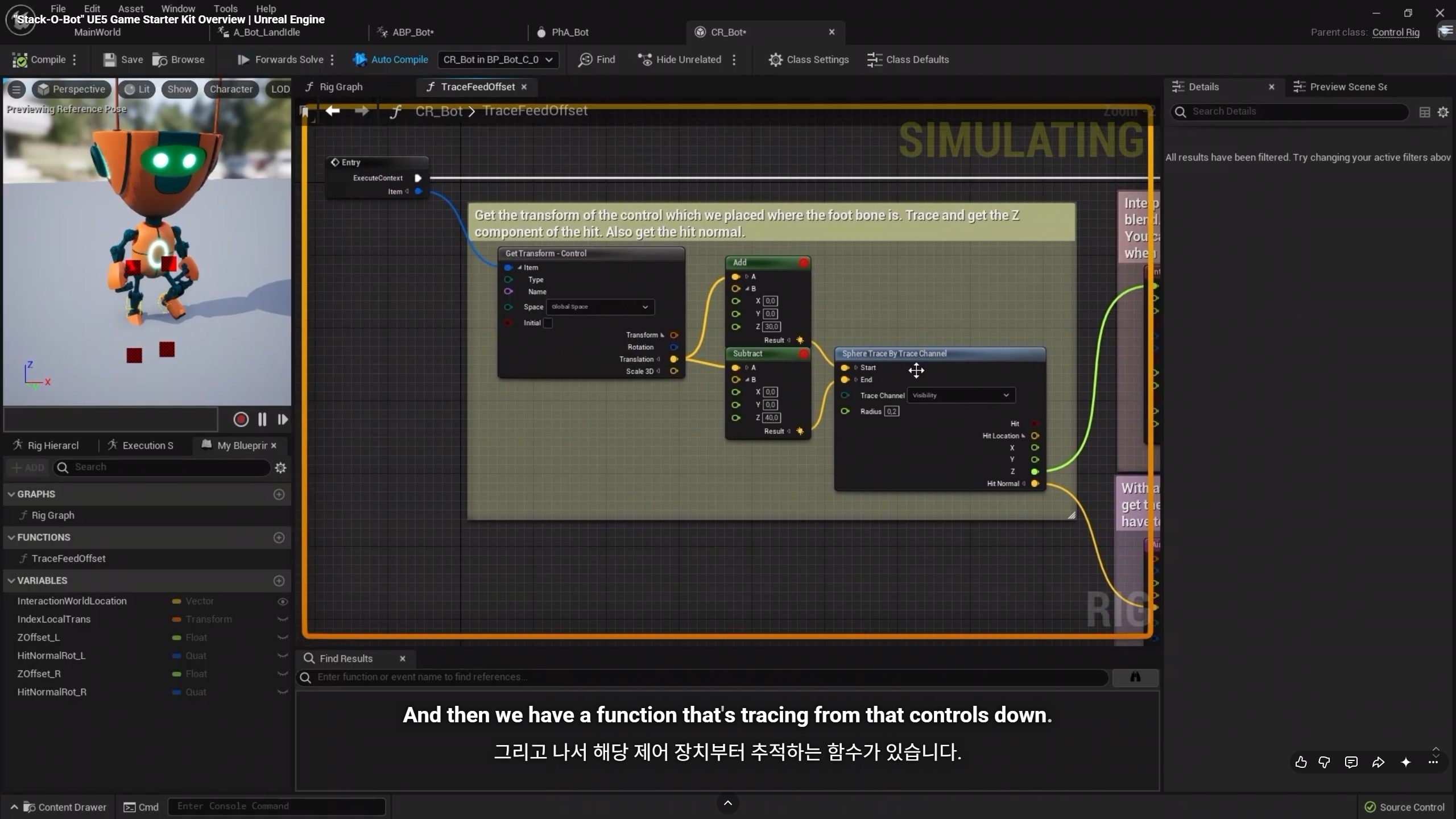
Task: Browse to asset in Content Browser
Action: (x=179, y=60)
